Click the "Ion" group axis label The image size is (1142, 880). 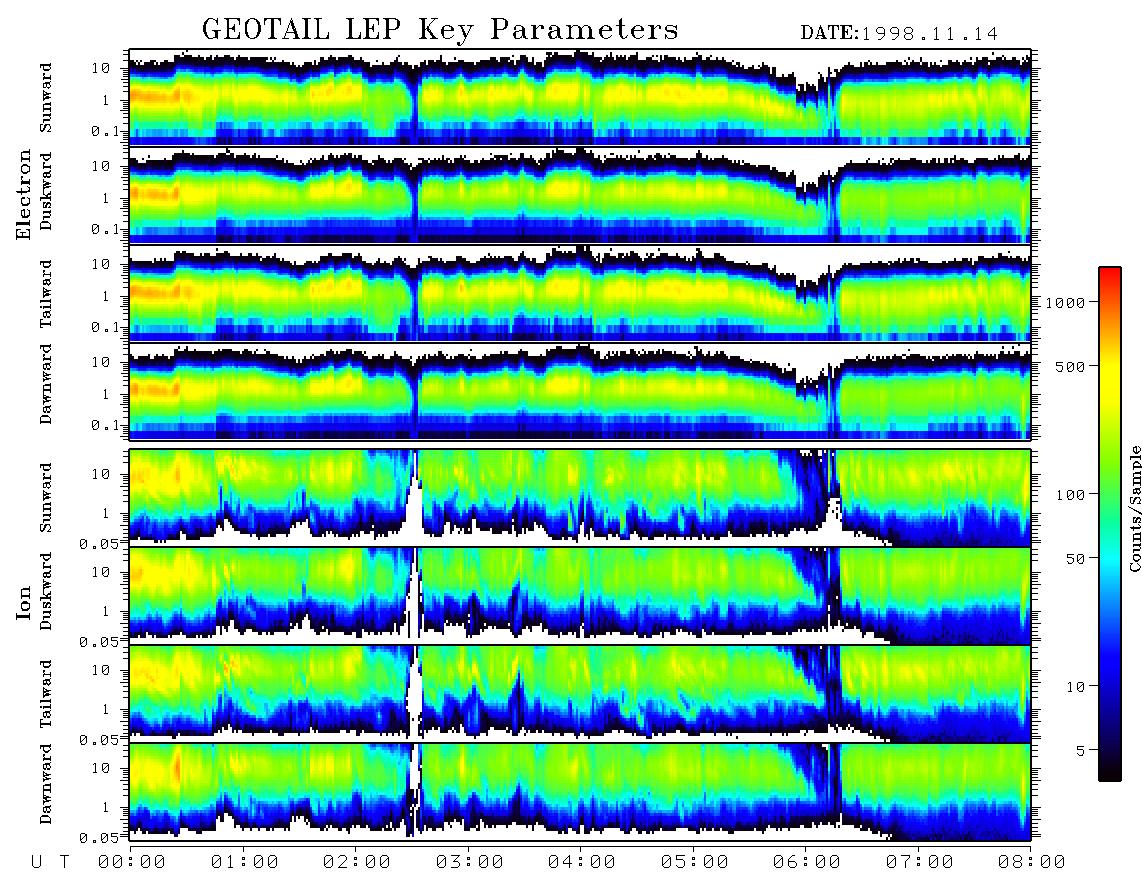pos(24,602)
